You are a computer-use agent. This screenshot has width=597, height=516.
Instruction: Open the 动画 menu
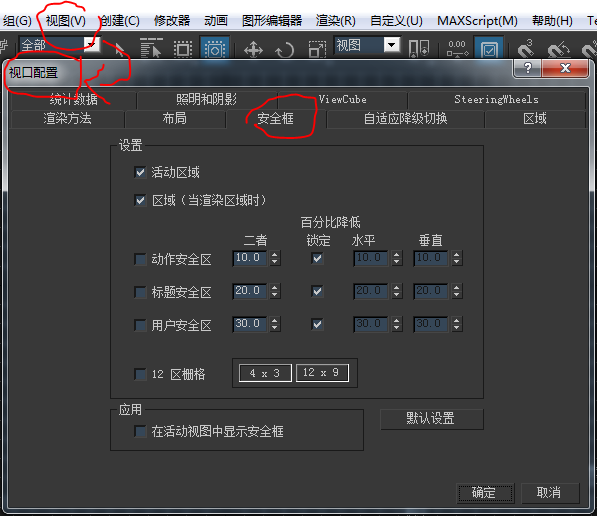tap(216, 21)
